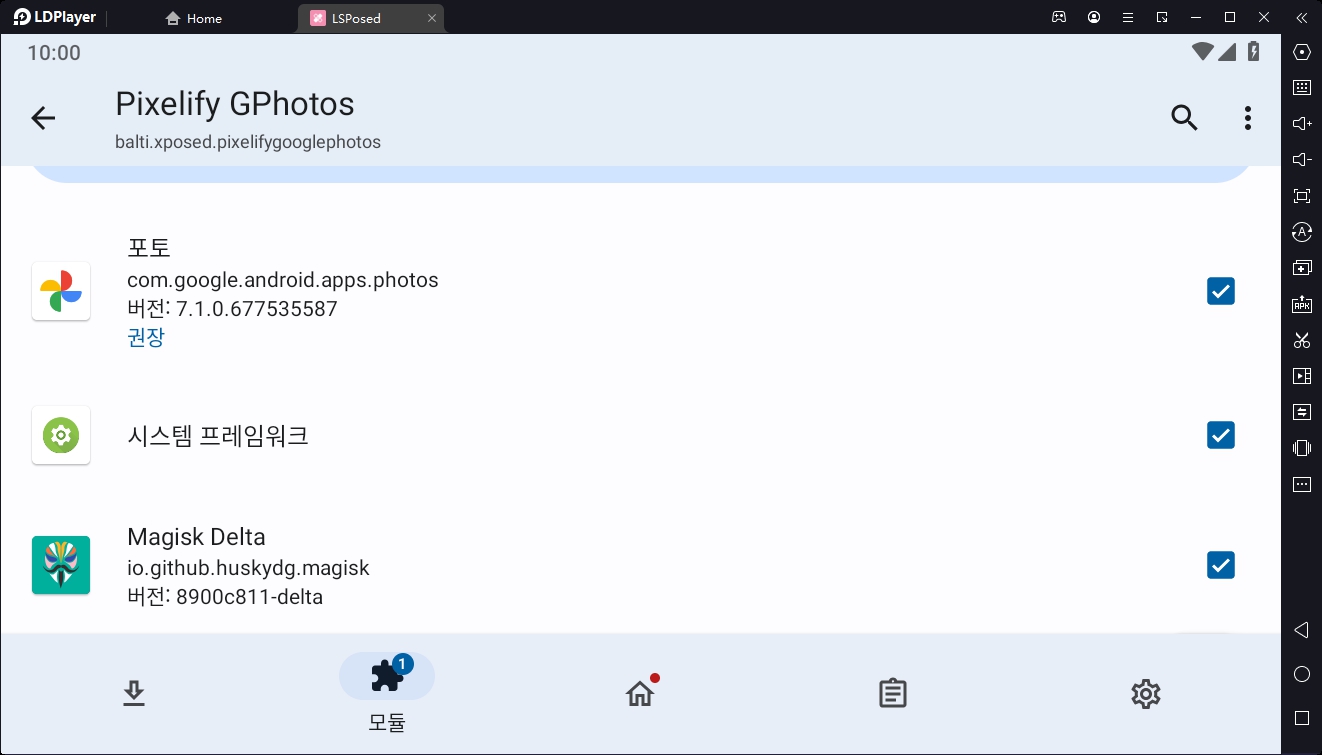Open search in Pixelify GPhotos scope
Screen dimensions: 1322x755
click(x=1184, y=118)
